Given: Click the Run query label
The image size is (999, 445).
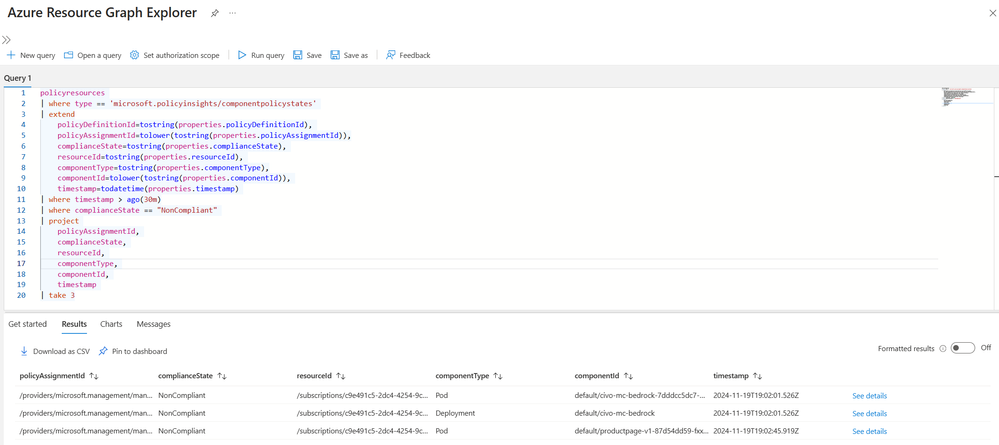Looking at the screenshot, I should click(x=268, y=55).
